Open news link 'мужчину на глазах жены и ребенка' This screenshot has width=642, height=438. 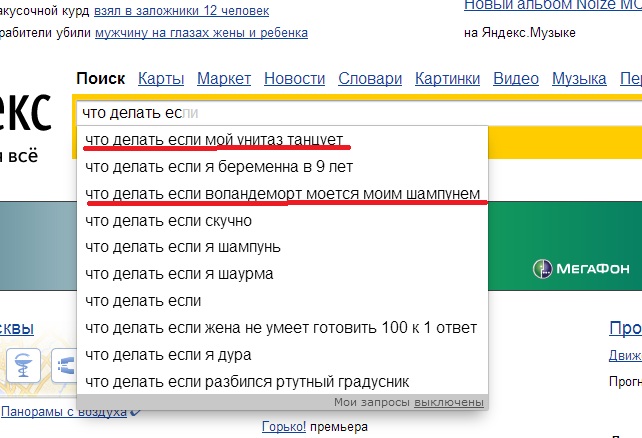[x=201, y=32]
